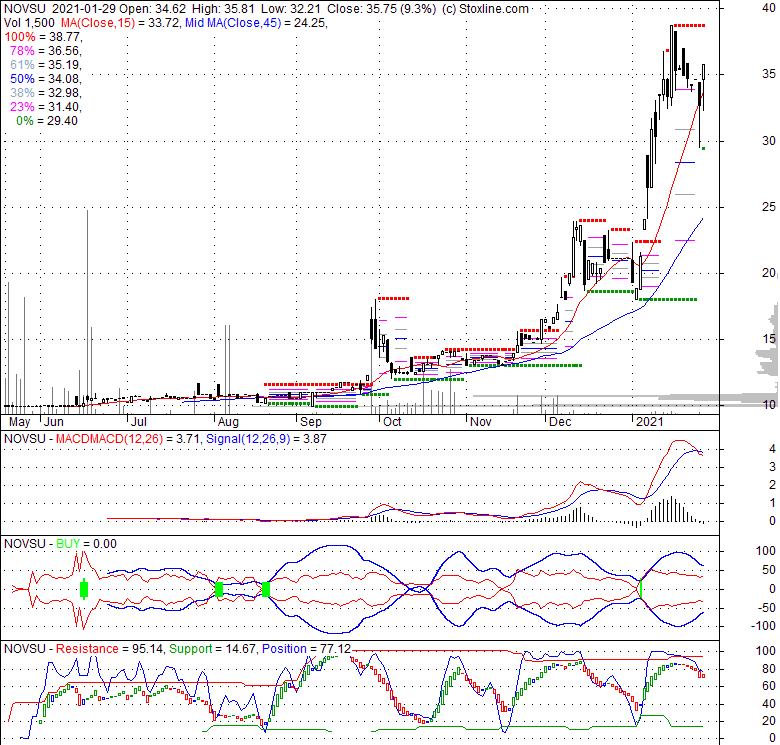Click the 40 price axis label
This screenshot has width=780, height=745.
(x=769, y=7)
